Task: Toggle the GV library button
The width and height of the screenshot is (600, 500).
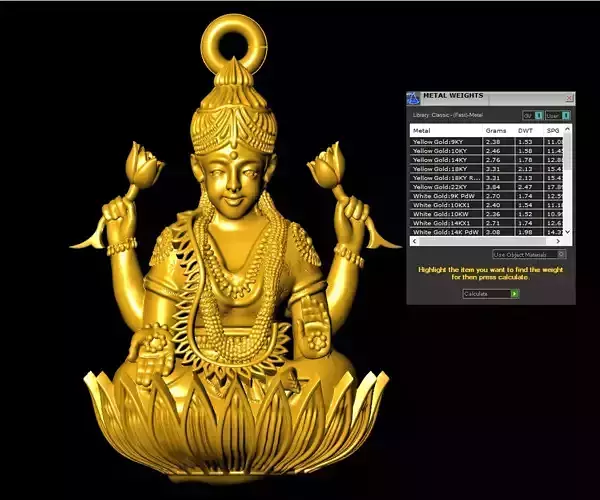Action: [533, 115]
